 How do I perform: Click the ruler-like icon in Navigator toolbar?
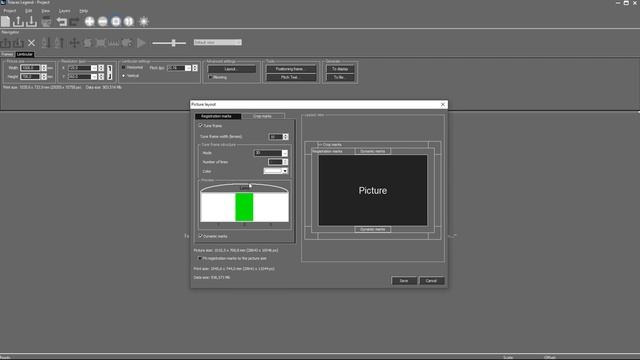point(113,42)
